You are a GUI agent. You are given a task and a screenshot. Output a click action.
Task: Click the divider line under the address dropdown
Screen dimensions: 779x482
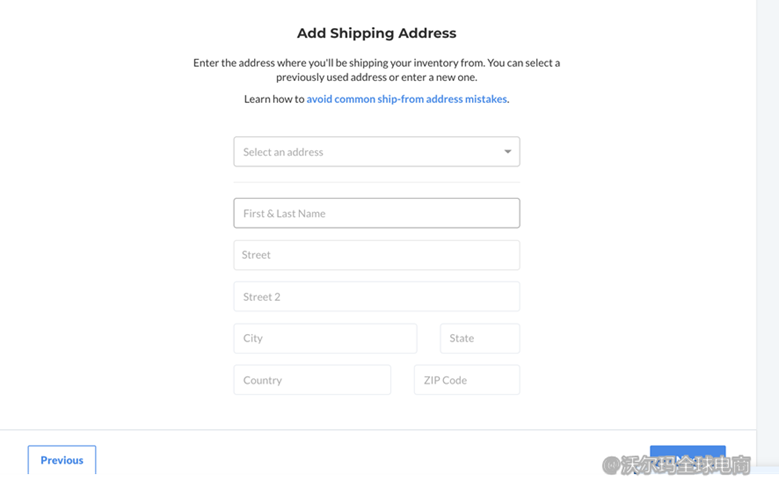point(376,182)
